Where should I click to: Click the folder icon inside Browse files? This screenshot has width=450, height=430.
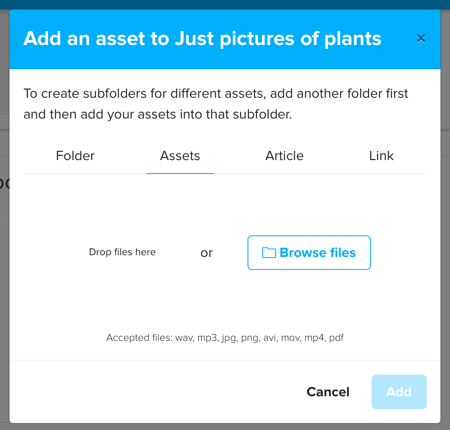(x=269, y=253)
